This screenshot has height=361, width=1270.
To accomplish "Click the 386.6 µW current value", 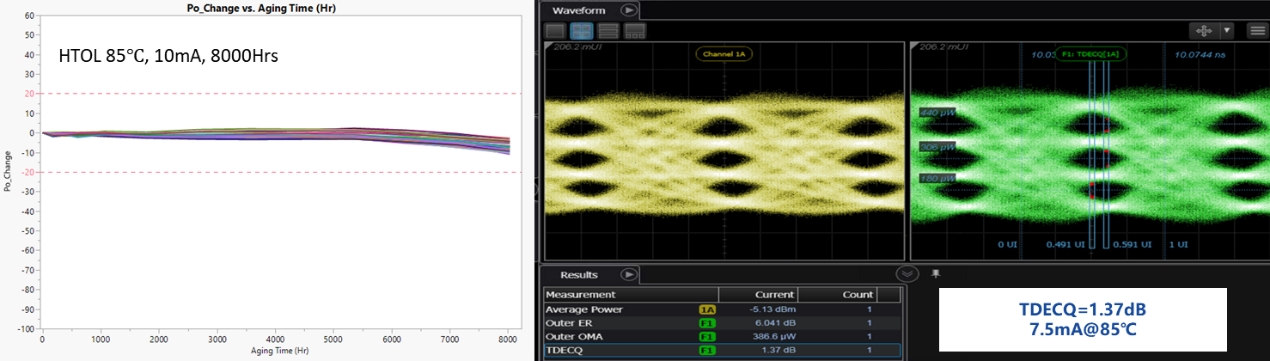I will tap(775, 337).
